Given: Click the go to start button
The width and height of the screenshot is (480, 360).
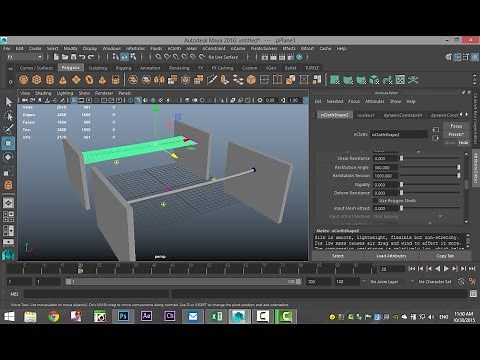Looking at the screenshot, I should (x=412, y=268).
